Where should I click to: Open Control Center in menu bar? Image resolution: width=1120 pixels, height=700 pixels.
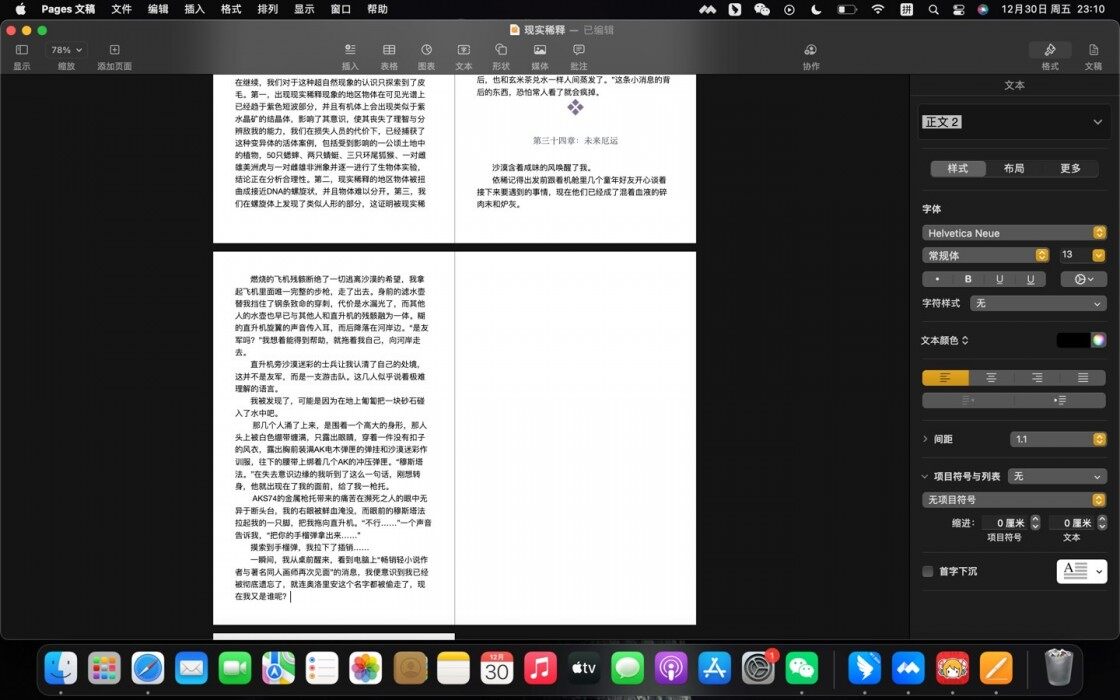(958, 9)
